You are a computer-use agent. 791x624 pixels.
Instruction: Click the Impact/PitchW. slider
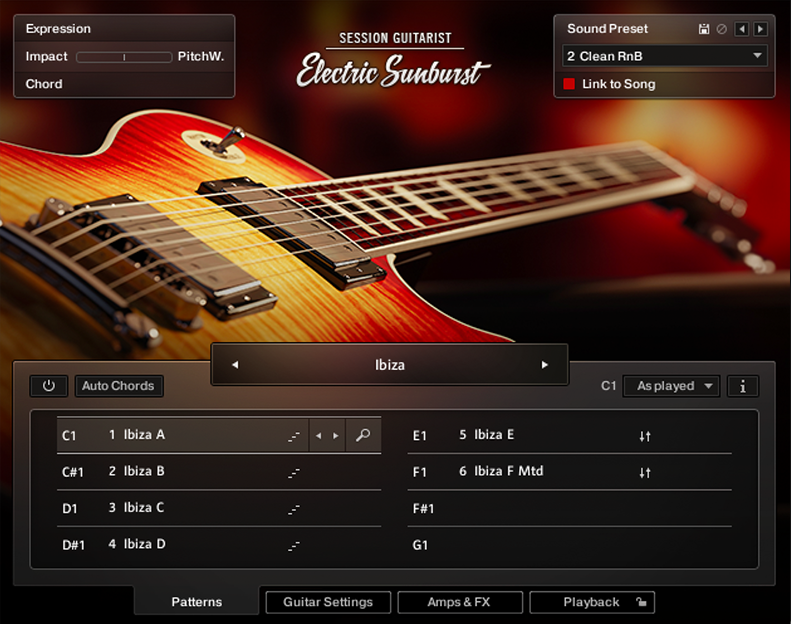point(124,57)
